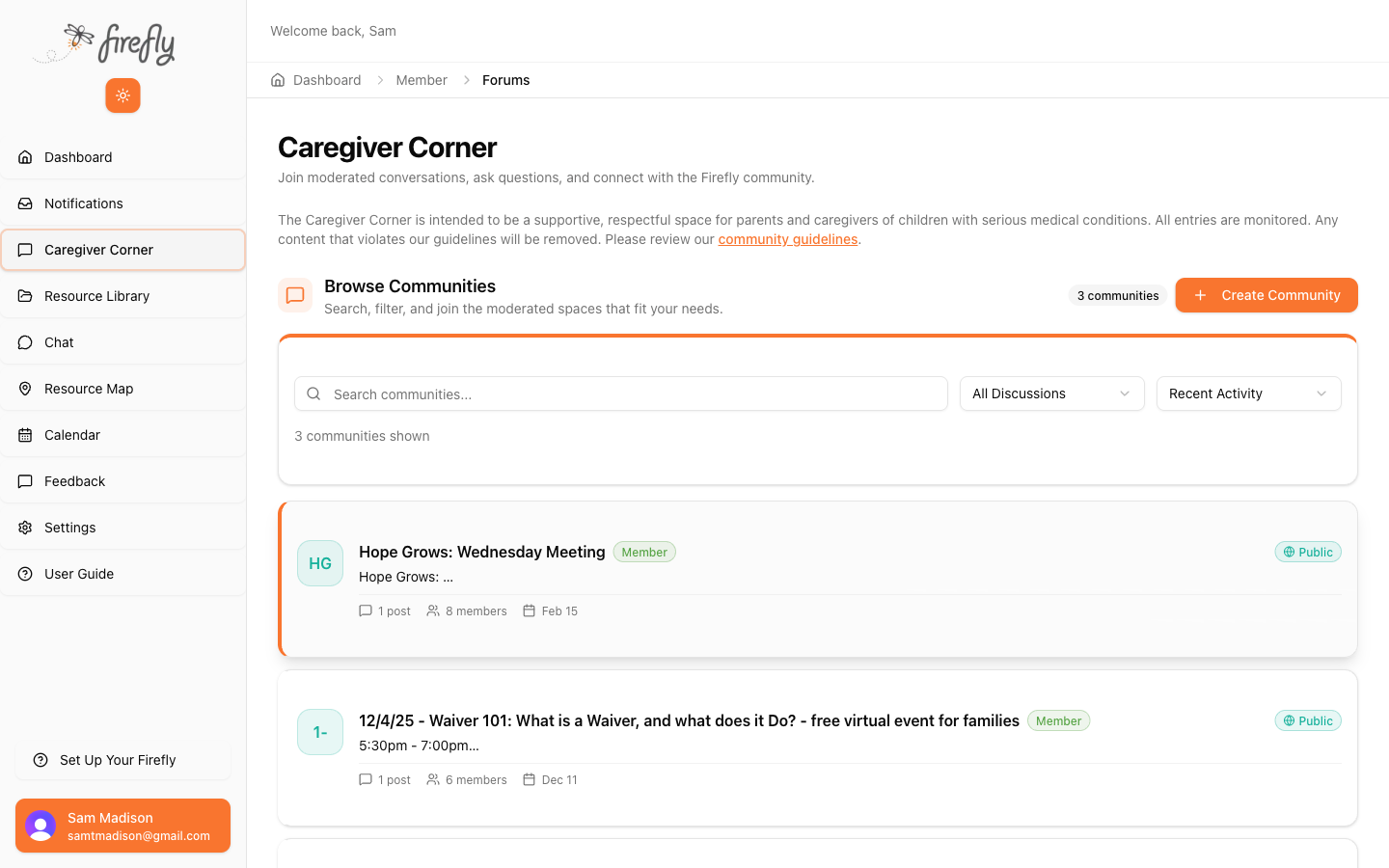This screenshot has height=868, width=1389.
Task: Click the Resource Map pin icon
Action: [26, 389]
